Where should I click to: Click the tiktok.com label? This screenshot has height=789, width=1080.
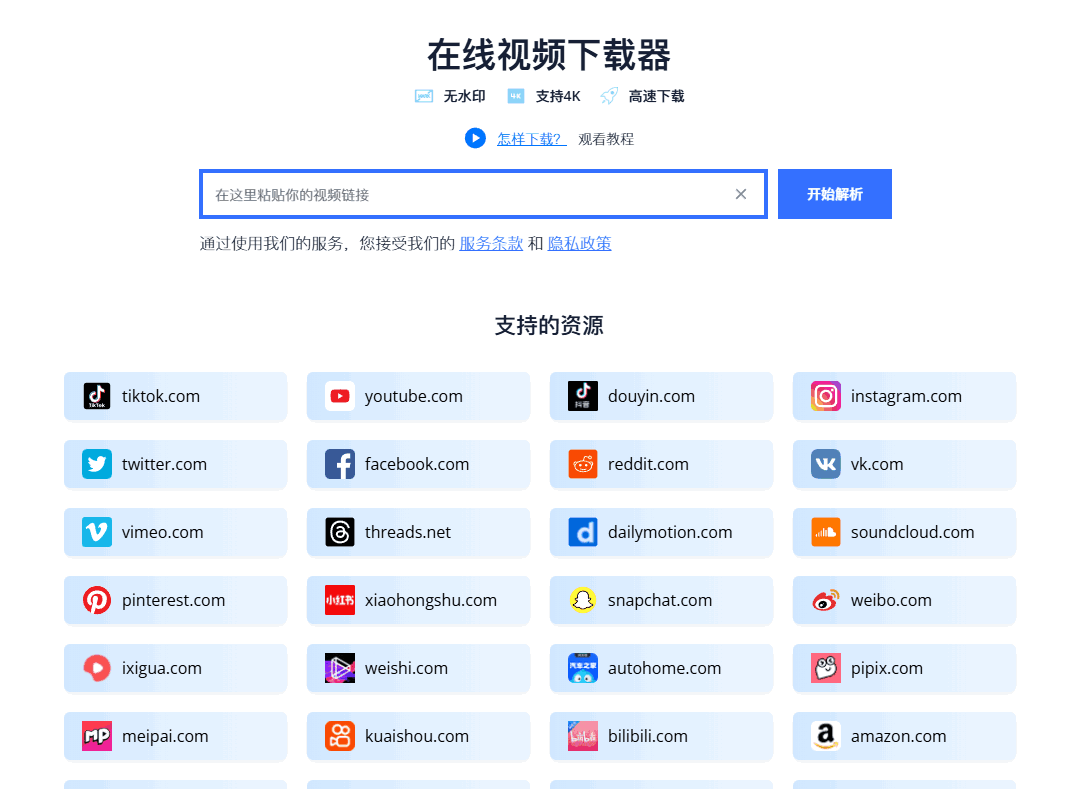[x=161, y=397]
